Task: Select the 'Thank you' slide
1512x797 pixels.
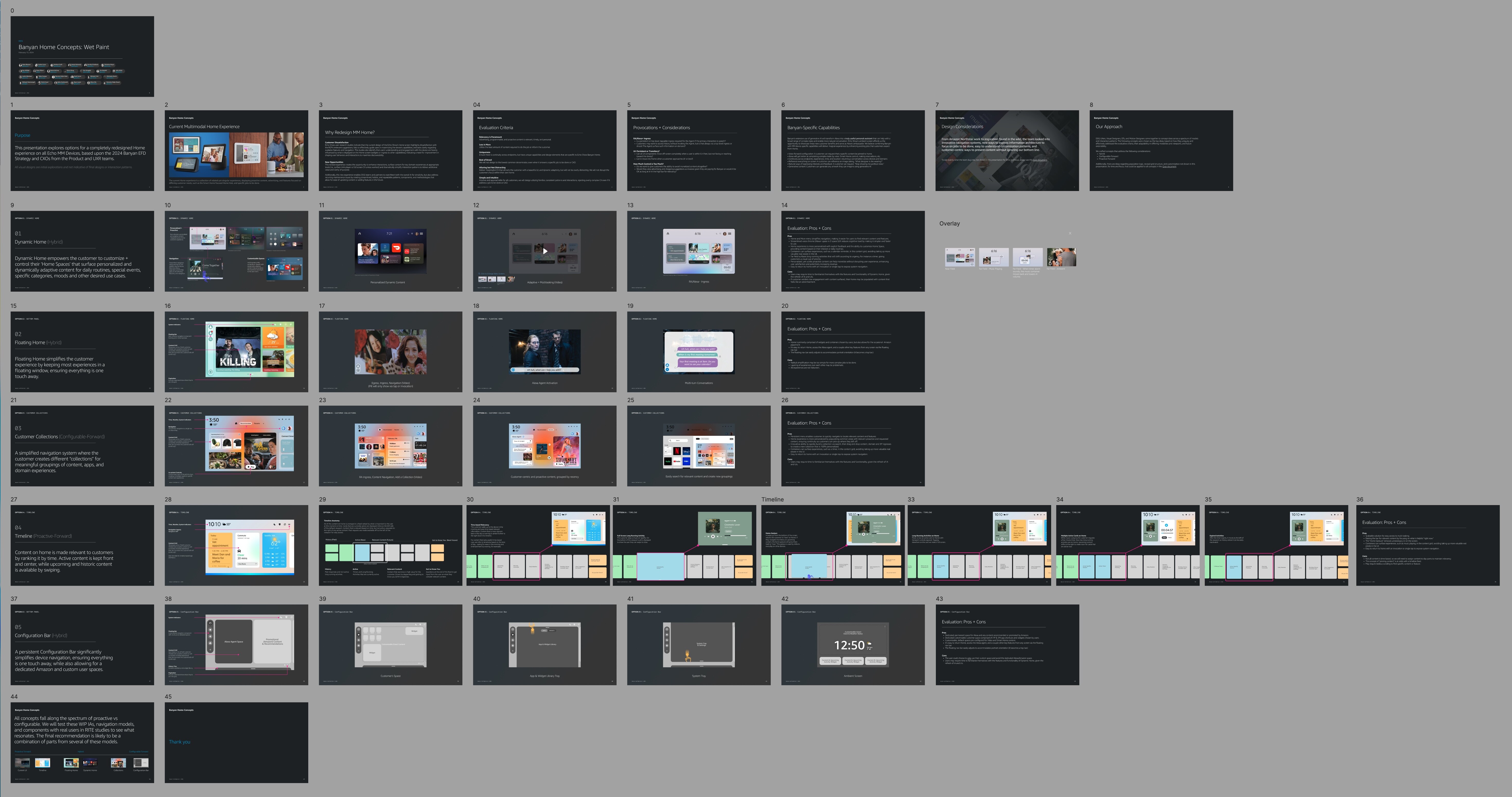Action: tap(236, 743)
